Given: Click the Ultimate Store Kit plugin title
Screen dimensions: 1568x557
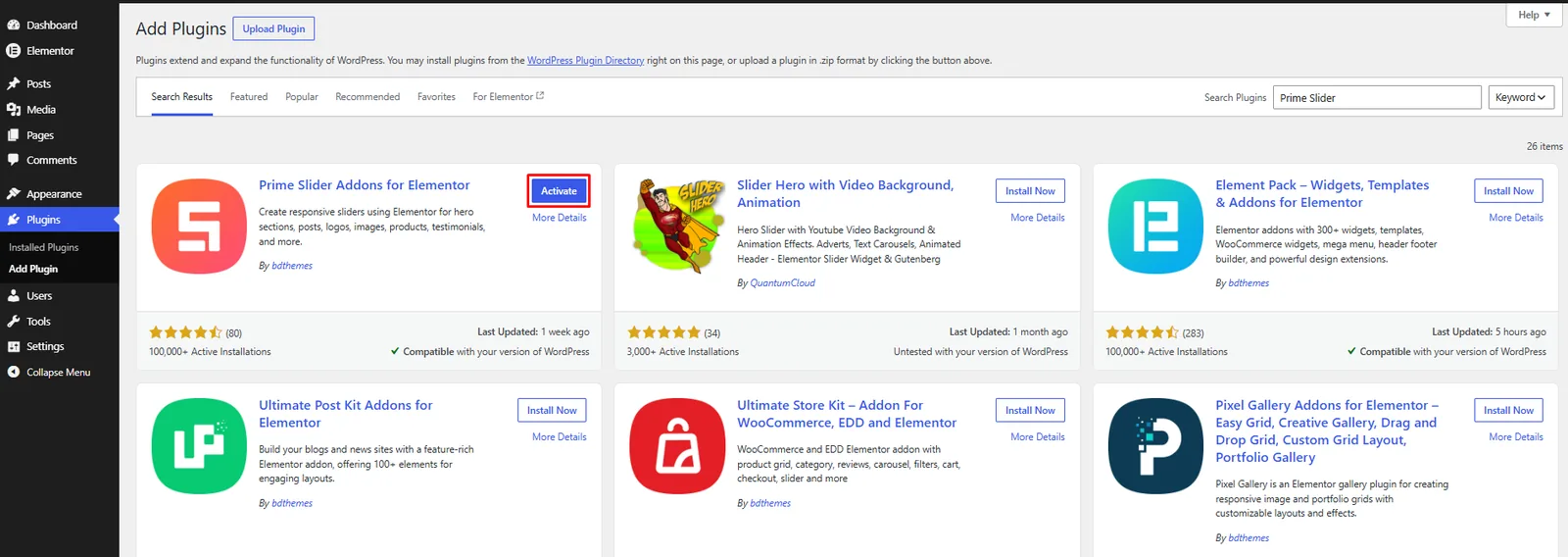Looking at the screenshot, I should coord(847,414).
